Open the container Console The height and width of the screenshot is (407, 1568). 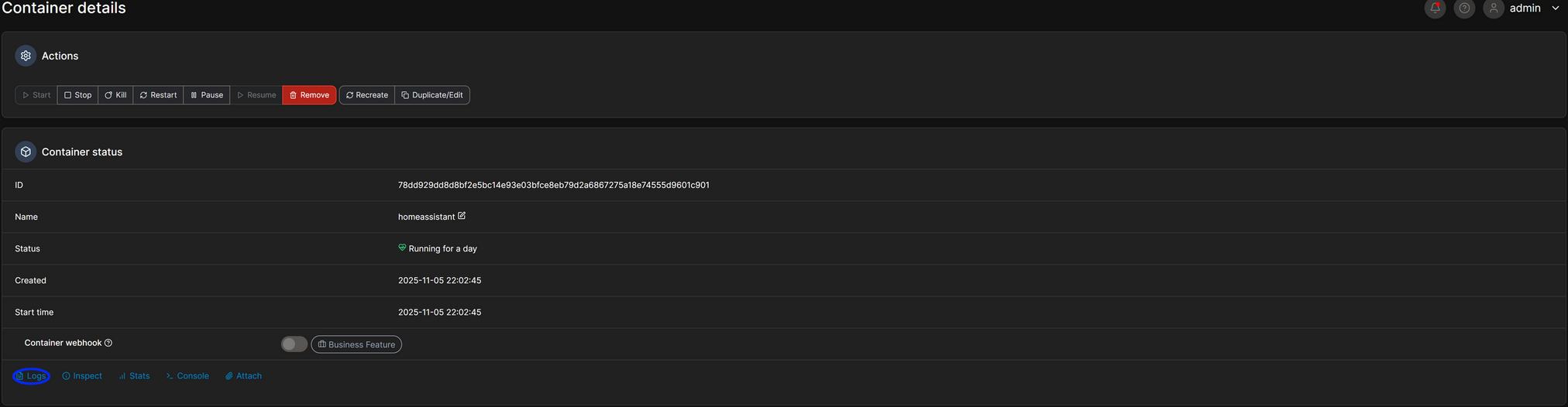pyautogui.click(x=187, y=376)
